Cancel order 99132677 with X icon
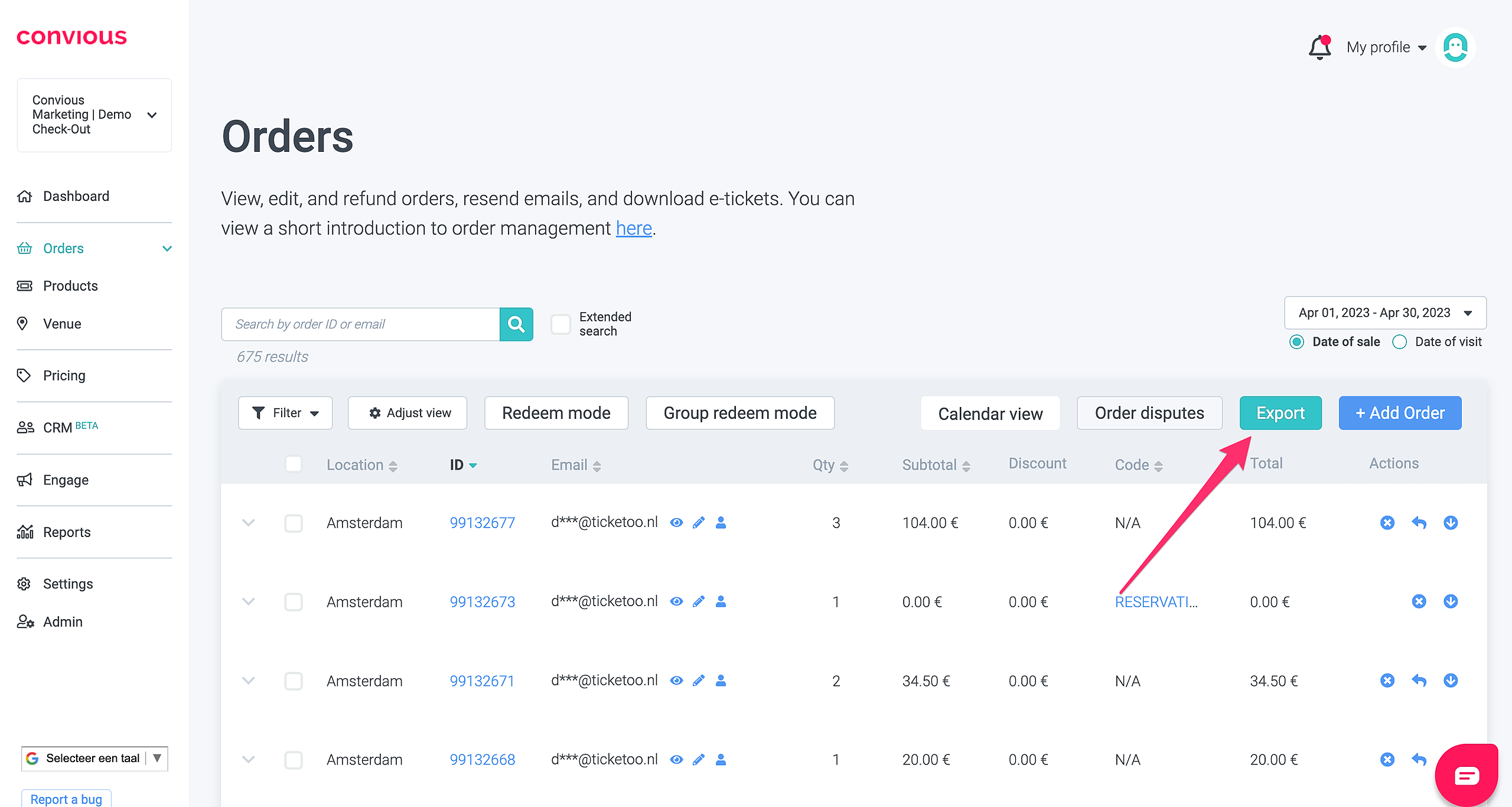1512x807 pixels. click(1387, 522)
